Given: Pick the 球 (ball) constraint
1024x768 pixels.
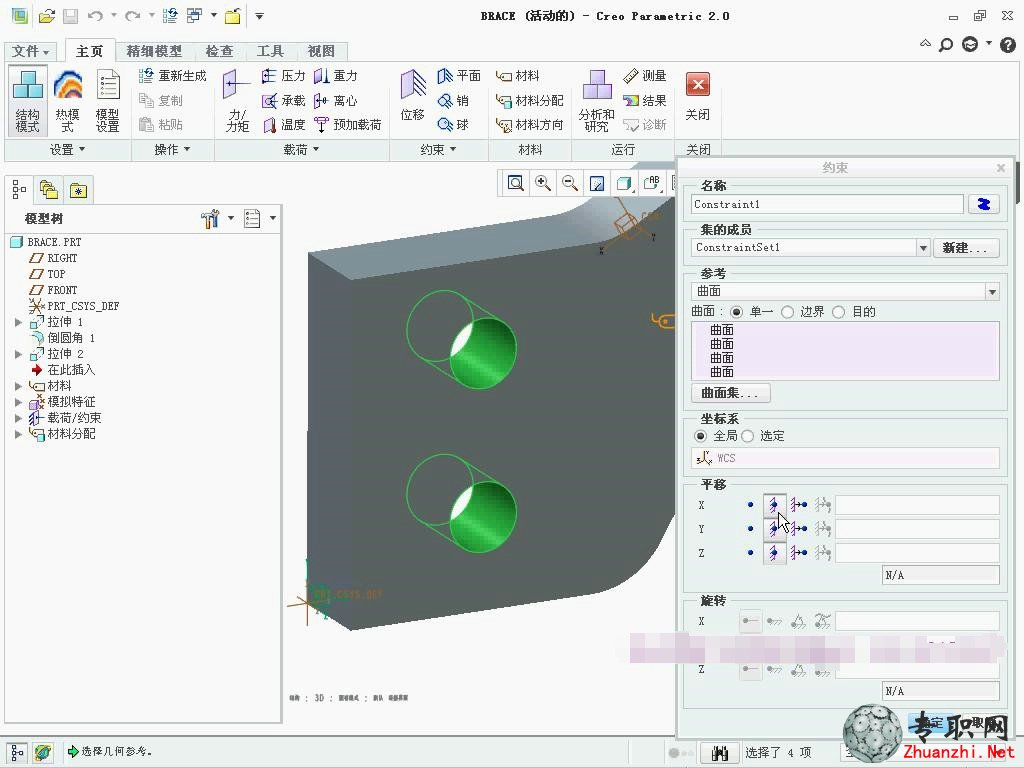Looking at the screenshot, I should pos(453,125).
